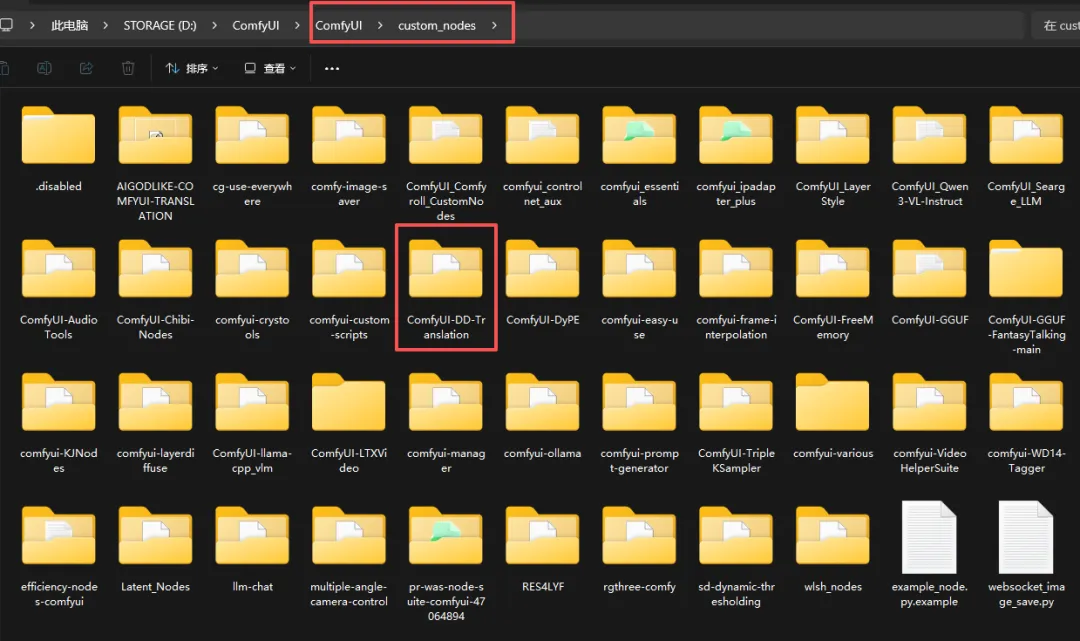1080x641 pixels.
Task: Select the websocket_image_save.py file
Action: pyautogui.click(x=1026, y=536)
